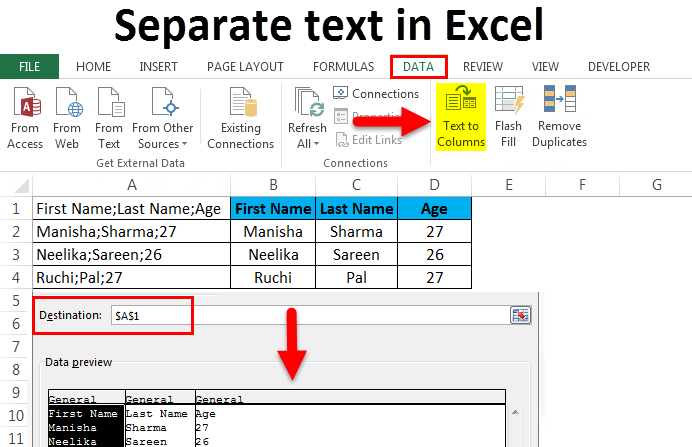
Task: Select column C header
Action: [x=357, y=184]
